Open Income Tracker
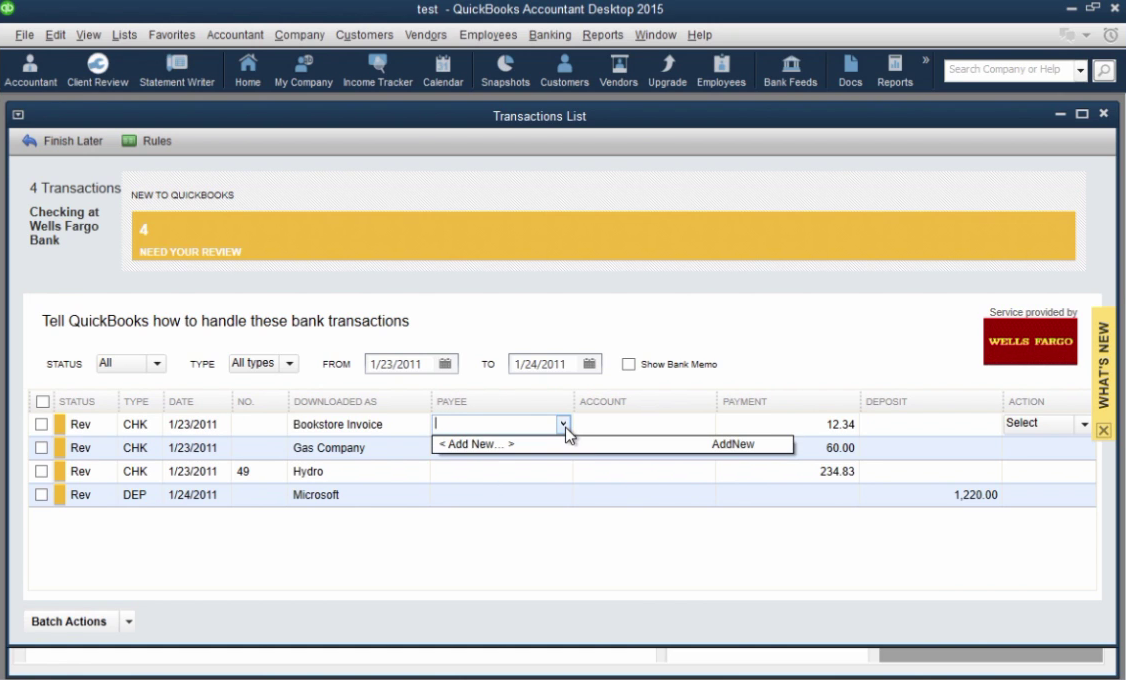Viewport: 1126px width, 680px height. click(378, 71)
